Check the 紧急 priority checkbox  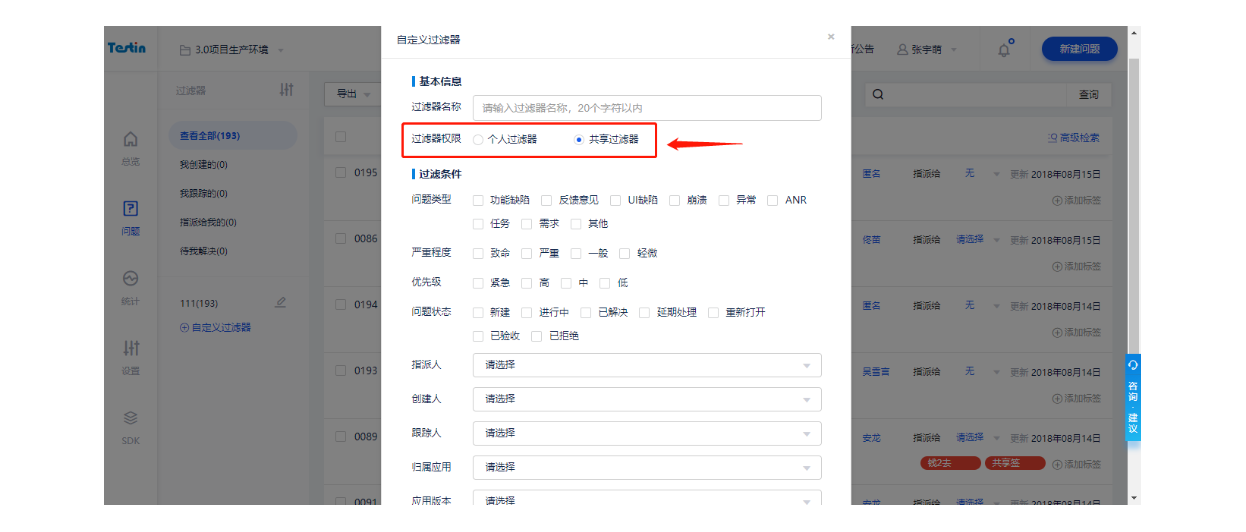478,283
